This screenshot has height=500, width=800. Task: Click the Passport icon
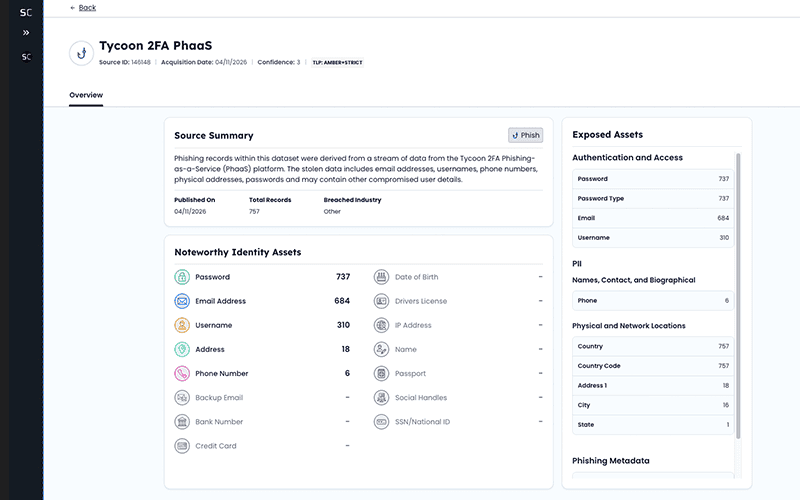click(382, 373)
